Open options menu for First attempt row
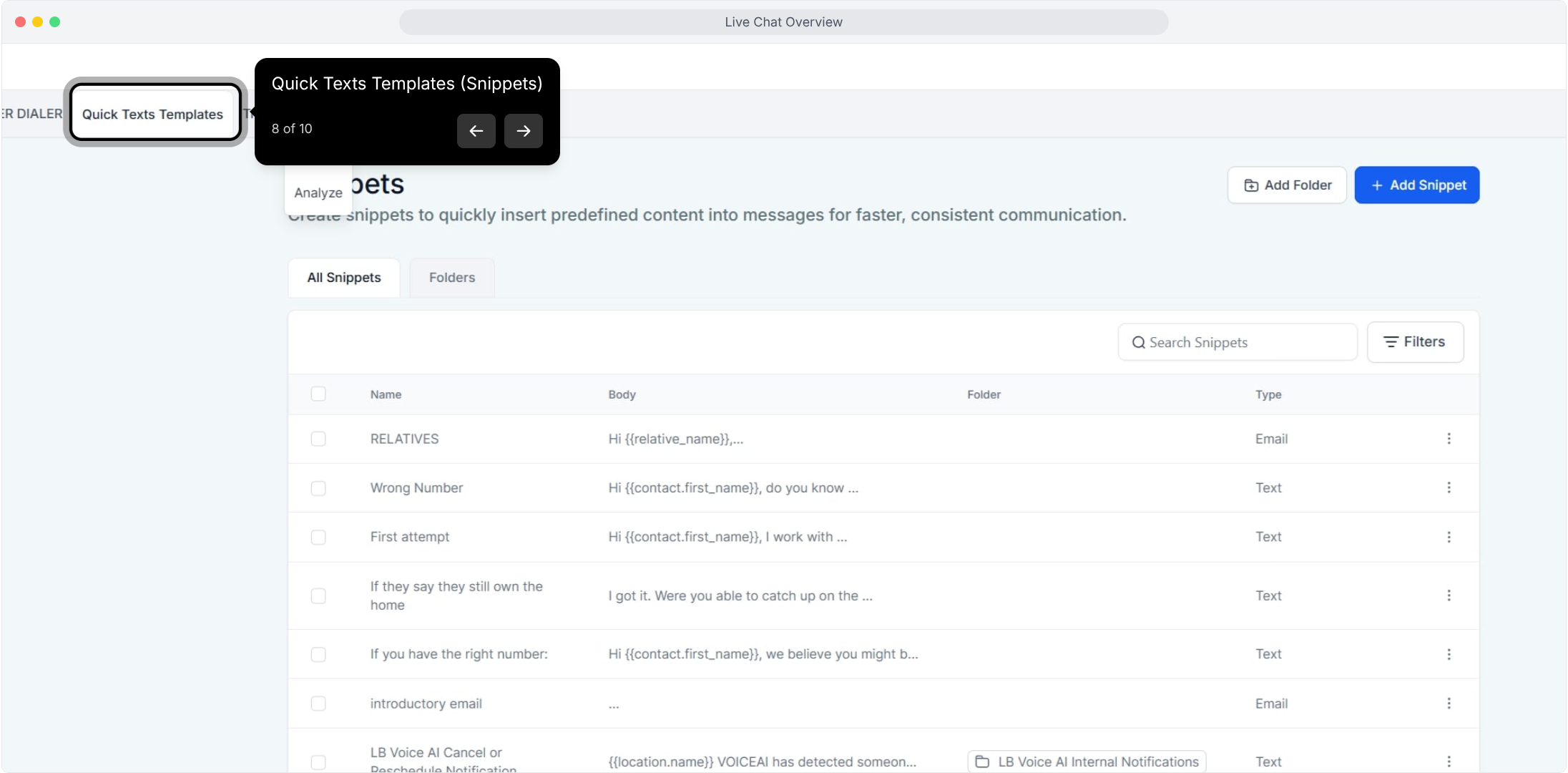Screen dimensions: 1568x773 tap(1449, 537)
